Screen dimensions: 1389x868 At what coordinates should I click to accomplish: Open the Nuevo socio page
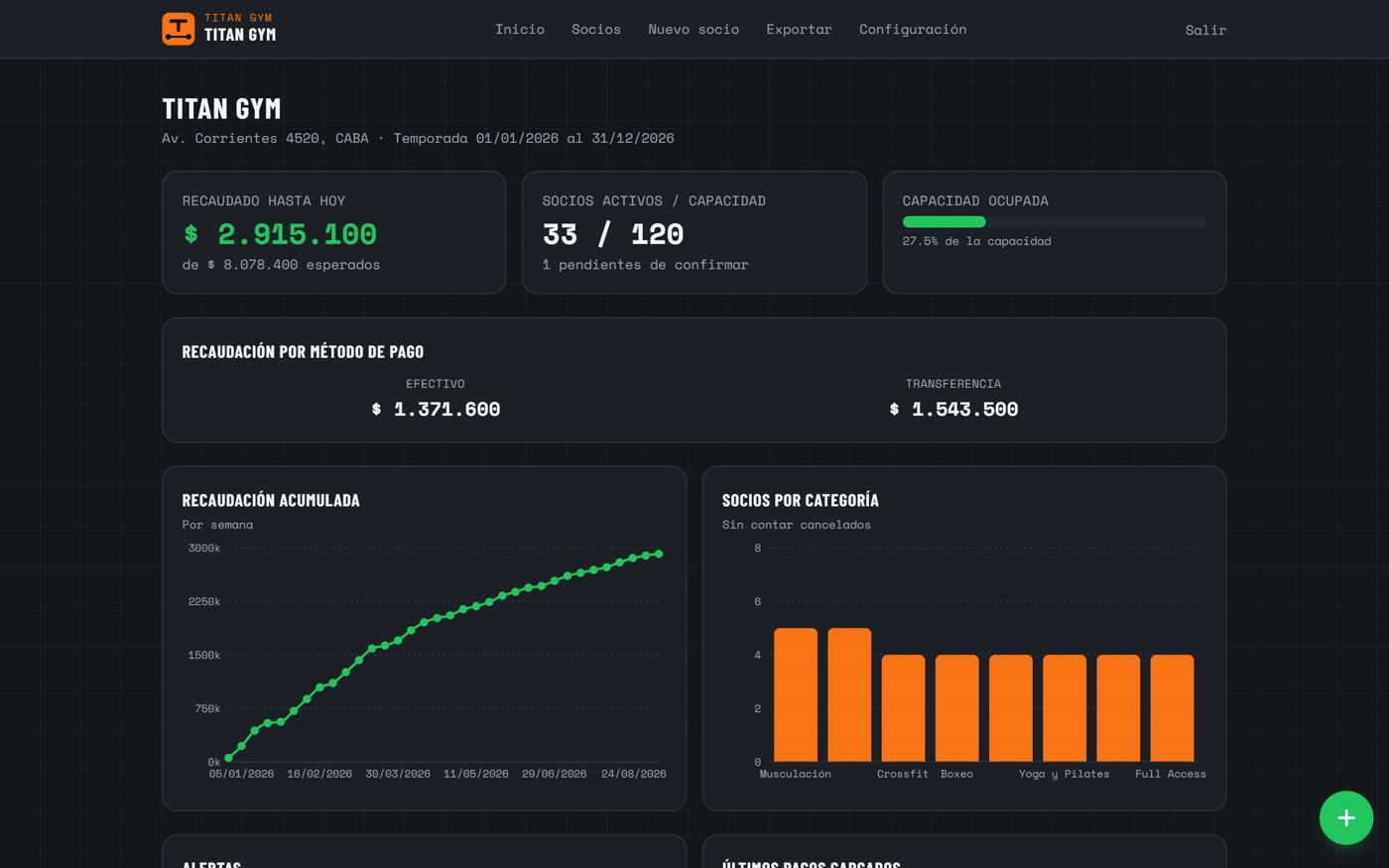click(x=694, y=30)
